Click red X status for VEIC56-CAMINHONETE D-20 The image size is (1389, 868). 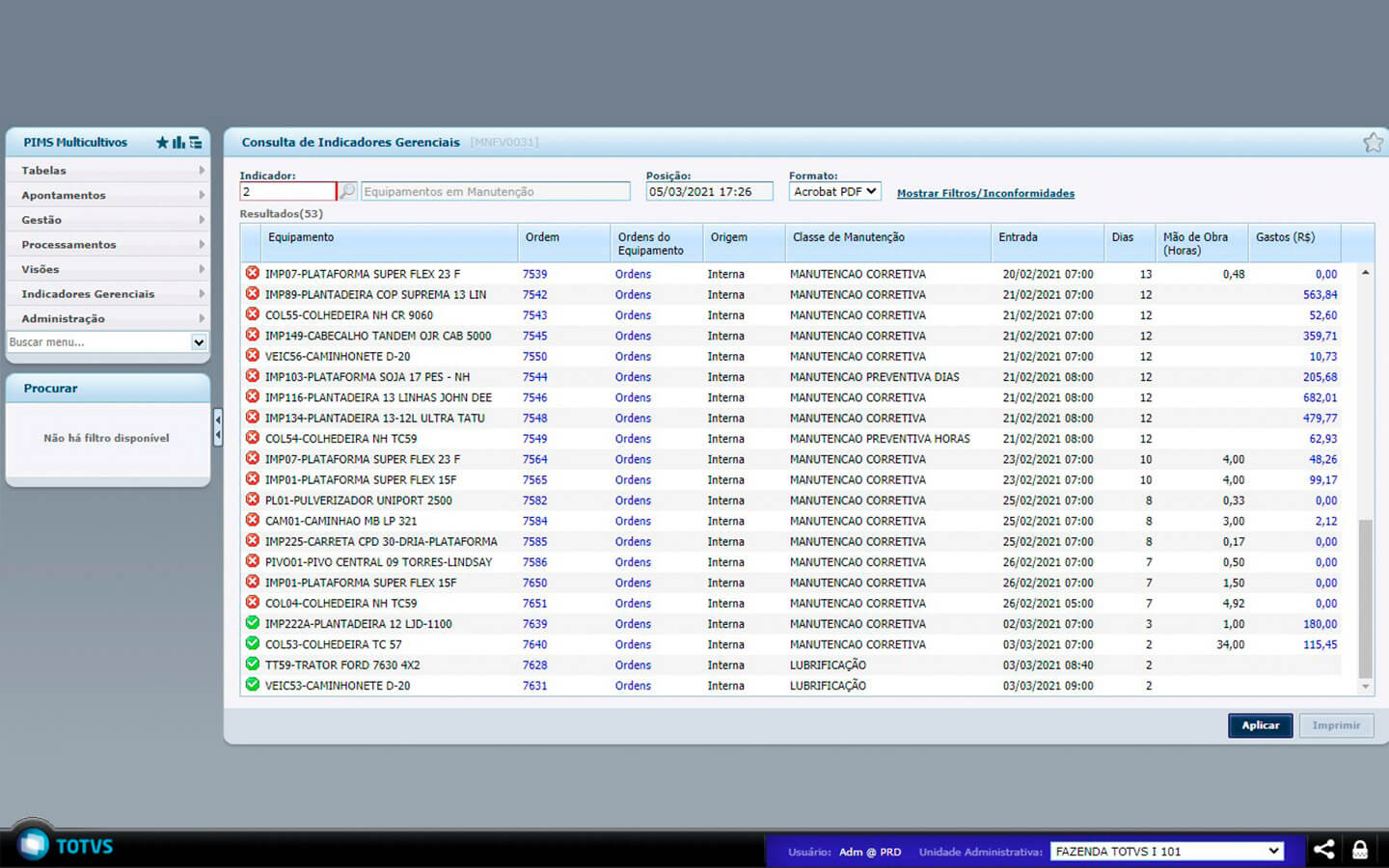tap(253, 356)
